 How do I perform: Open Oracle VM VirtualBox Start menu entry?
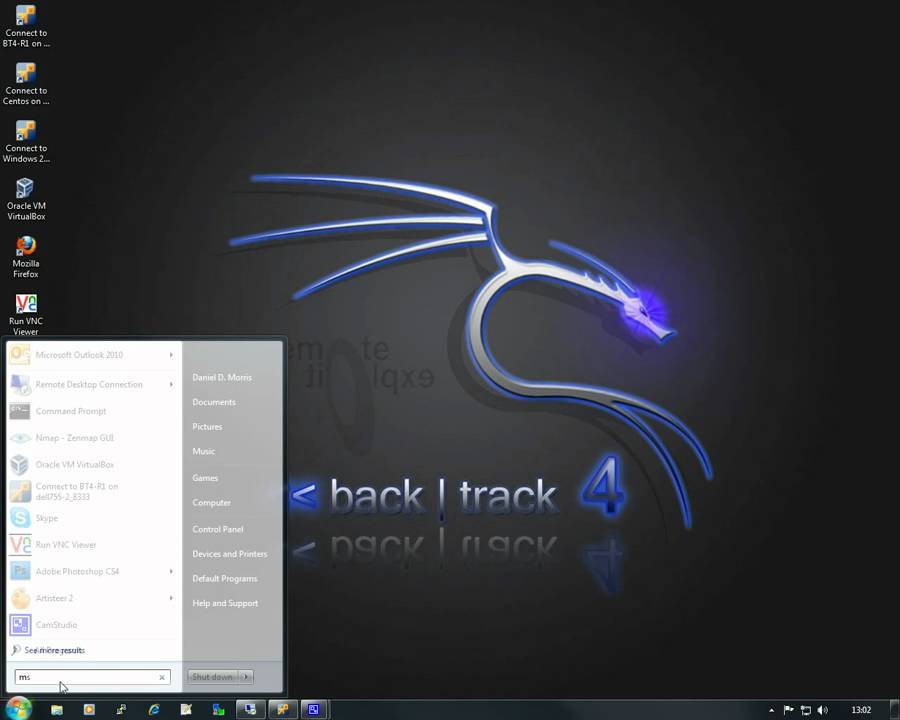pos(94,464)
